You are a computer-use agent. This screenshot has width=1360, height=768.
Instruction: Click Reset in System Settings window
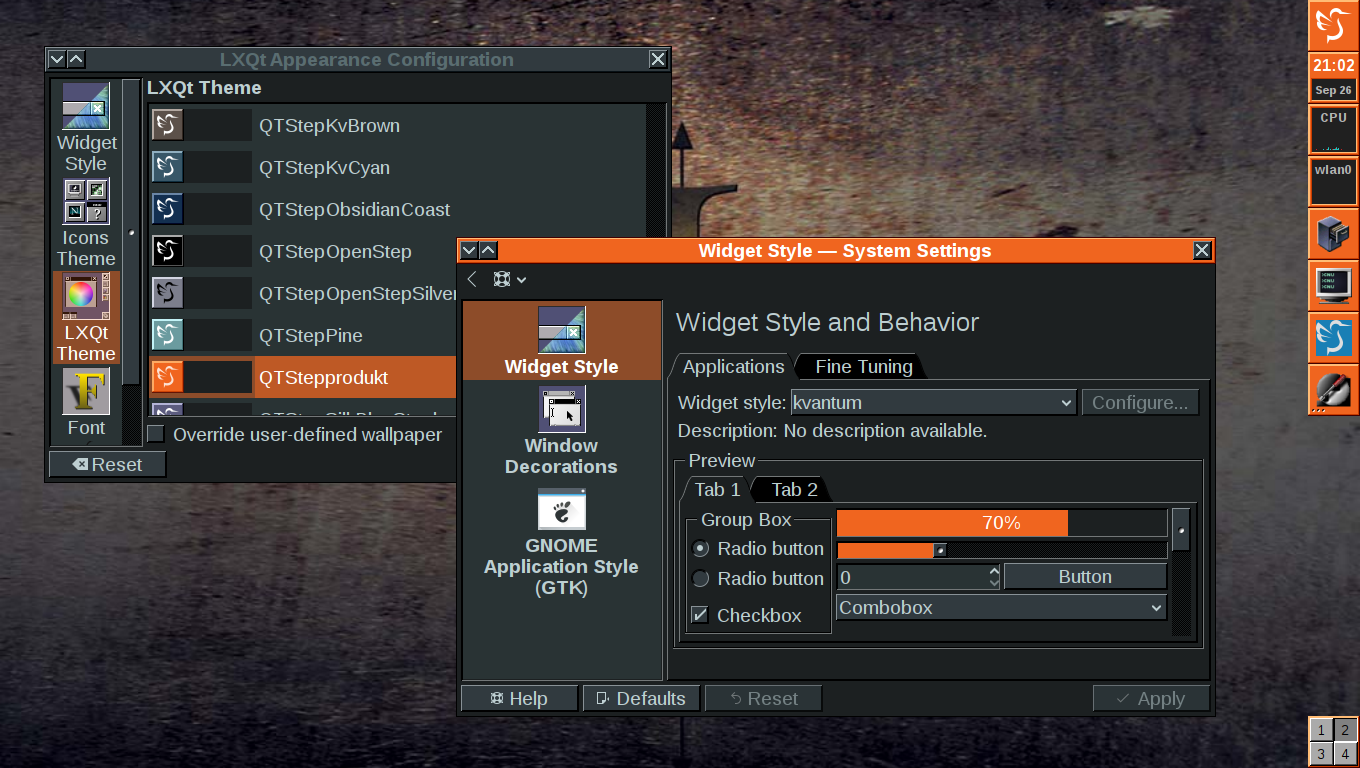tap(763, 698)
